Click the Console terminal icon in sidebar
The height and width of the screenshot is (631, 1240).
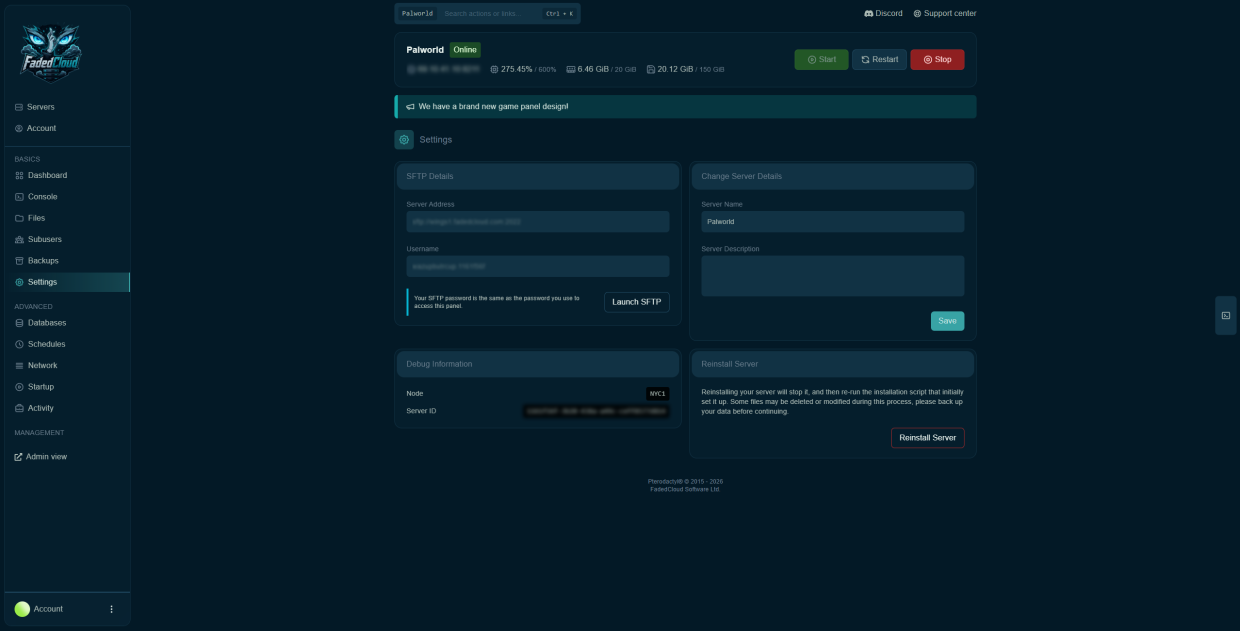coord(19,197)
